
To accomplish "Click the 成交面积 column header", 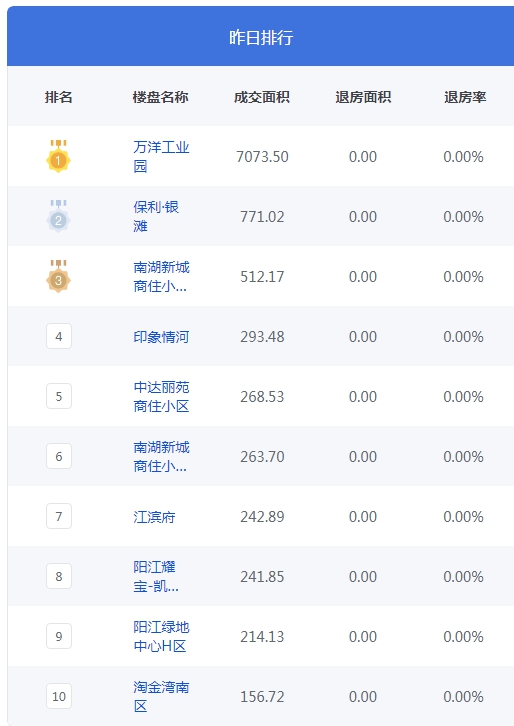I will click(x=262, y=97).
